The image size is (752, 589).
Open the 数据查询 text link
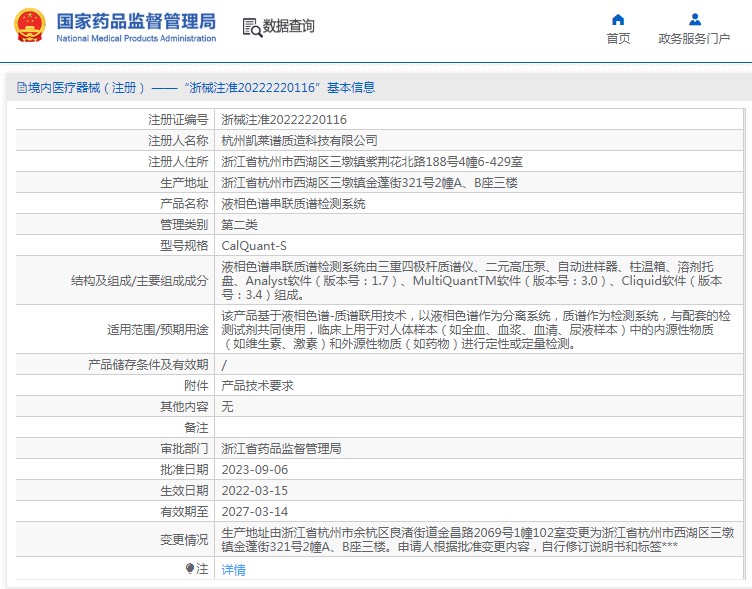[x=289, y=27]
